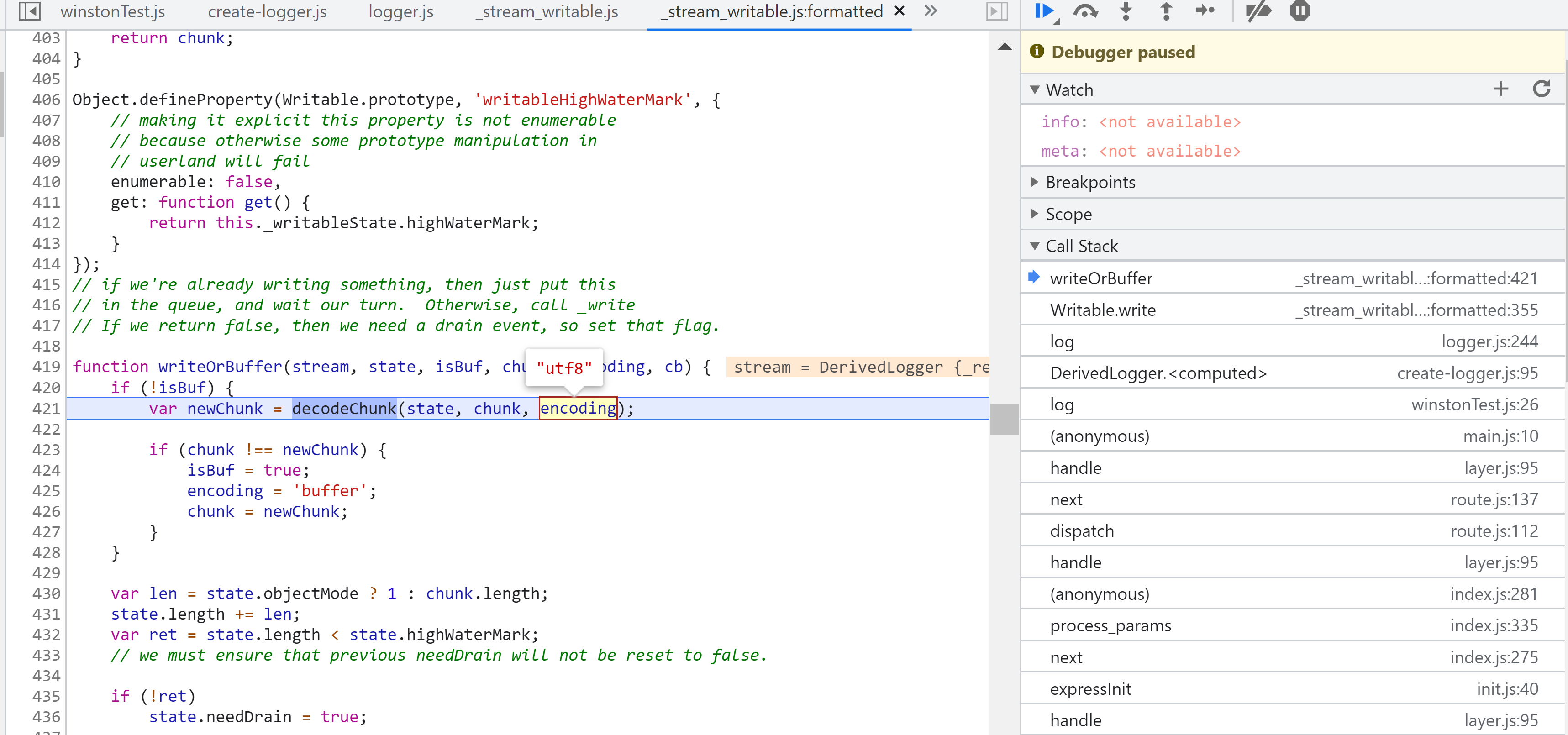The height and width of the screenshot is (735, 1568).
Task: Add a new watch expression
Action: coord(1500,89)
